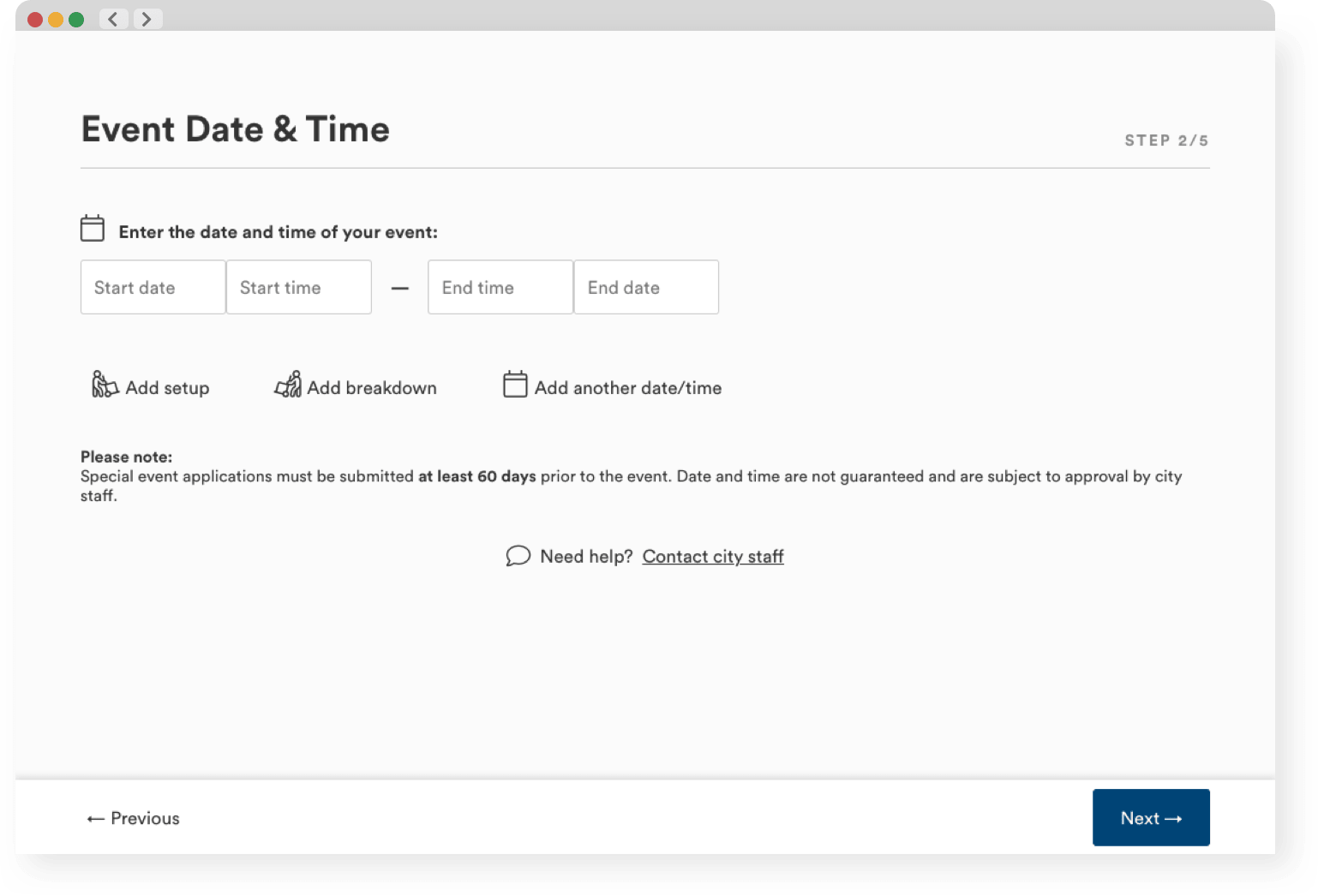1318x896 pixels.
Task: Select the STEP 2/5 indicator text
Action: (x=1166, y=140)
